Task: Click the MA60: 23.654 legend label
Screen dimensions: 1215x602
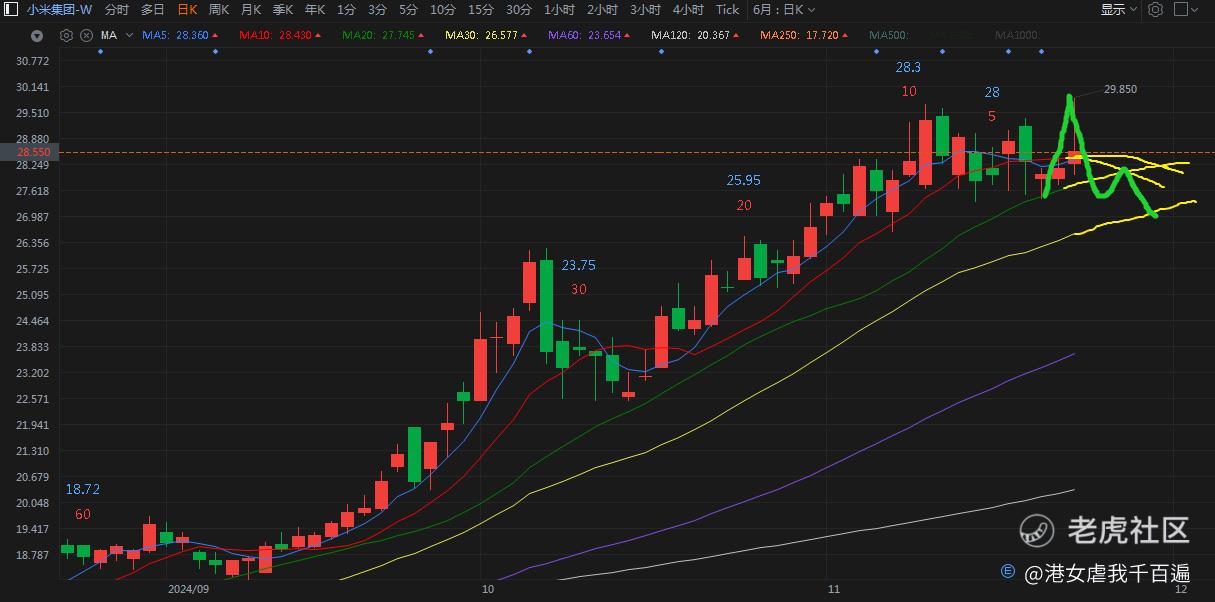Action: point(585,35)
